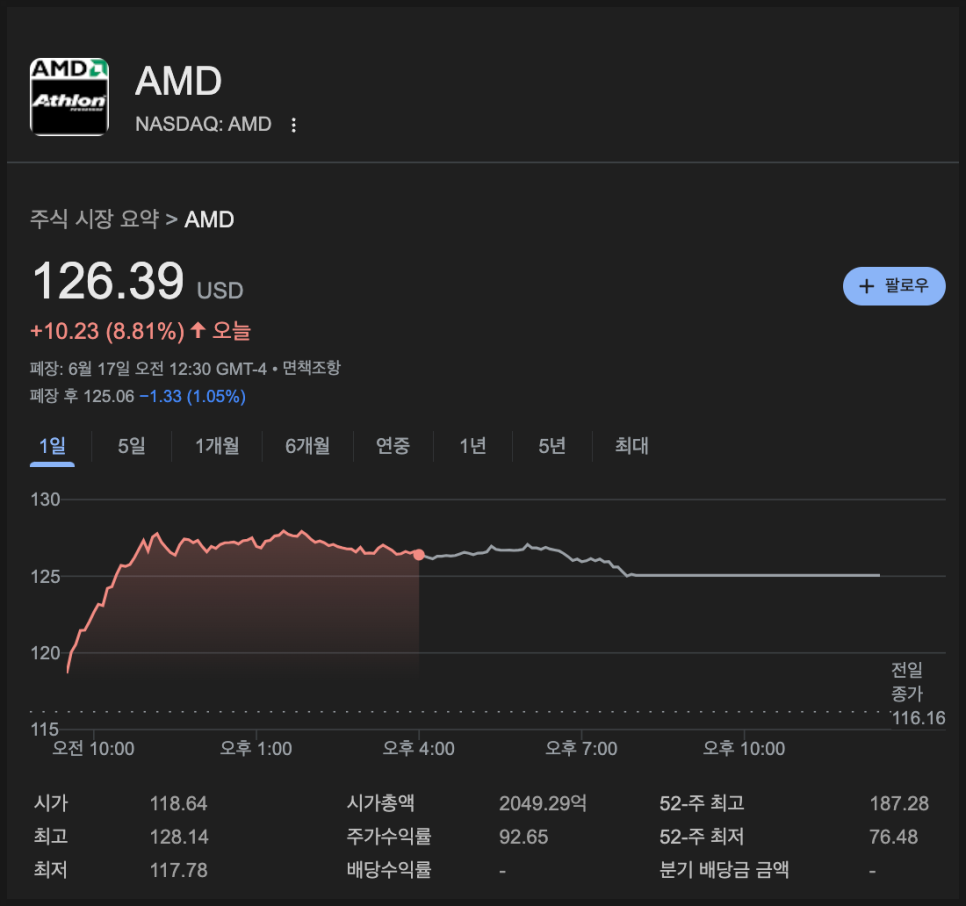Click the 125 price axis label

45,576
